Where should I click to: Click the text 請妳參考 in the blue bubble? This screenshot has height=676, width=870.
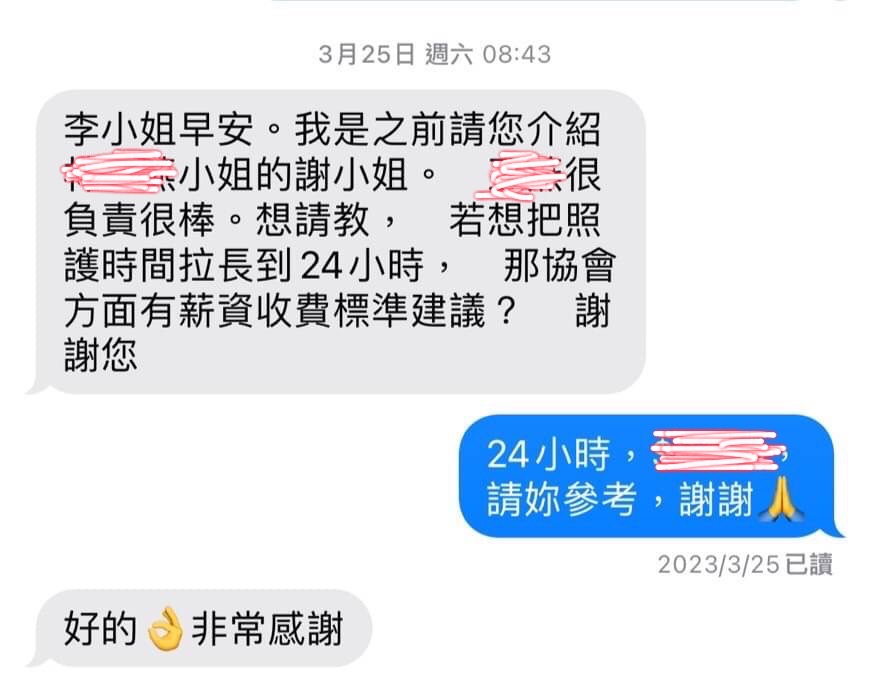[x=561, y=500]
